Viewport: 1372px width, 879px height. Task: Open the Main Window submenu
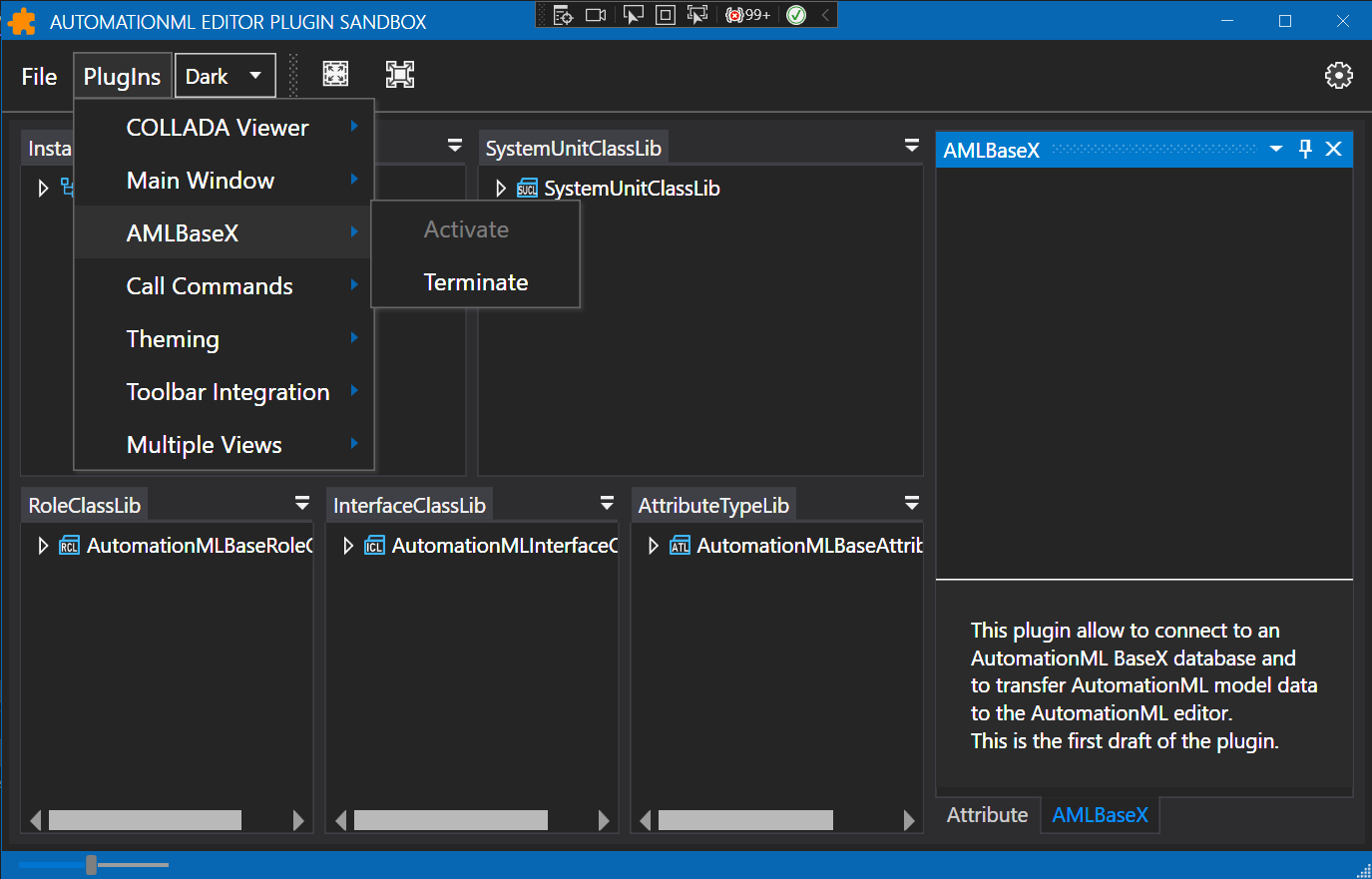[x=224, y=180]
